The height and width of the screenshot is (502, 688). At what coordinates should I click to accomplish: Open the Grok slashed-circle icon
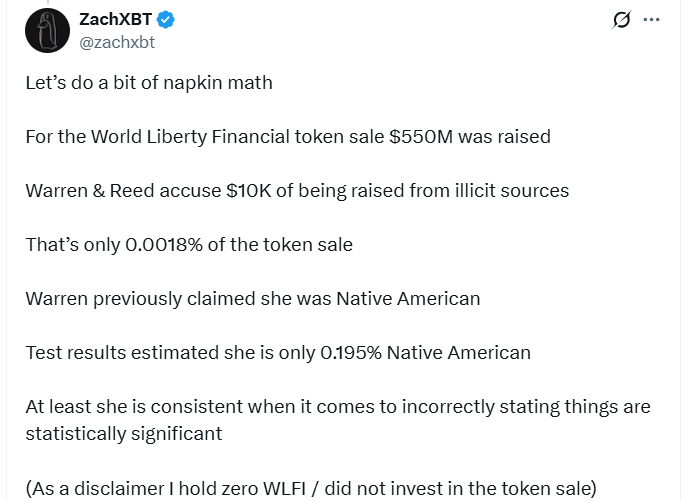pyautogui.click(x=621, y=20)
